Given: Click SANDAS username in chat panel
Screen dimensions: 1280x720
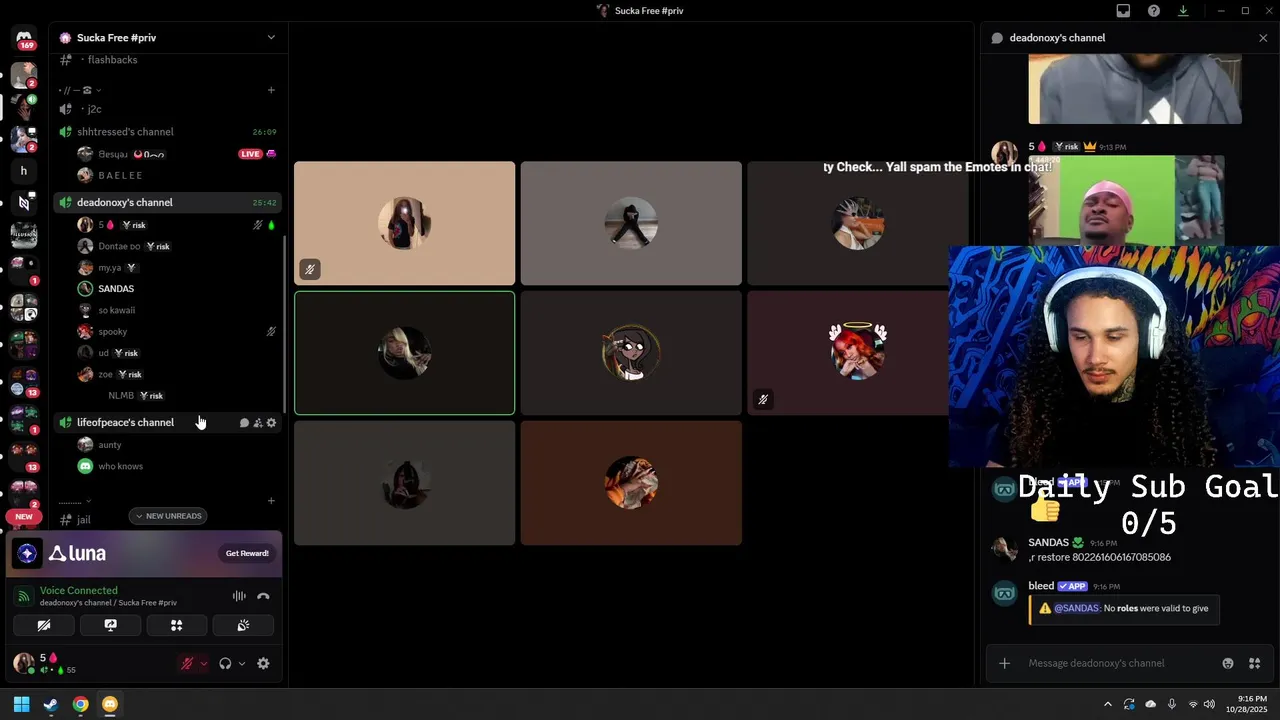Looking at the screenshot, I should tap(1048, 543).
